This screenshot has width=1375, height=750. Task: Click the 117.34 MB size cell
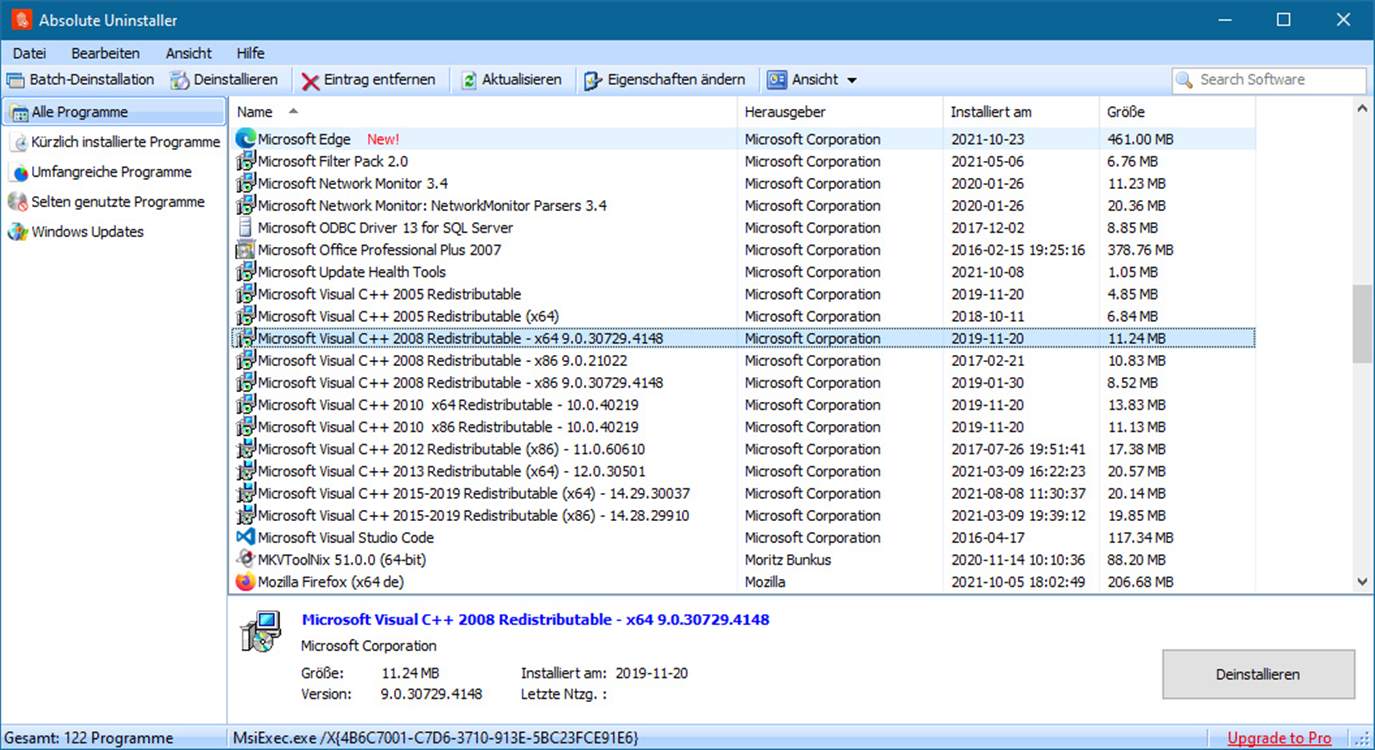click(1140, 538)
